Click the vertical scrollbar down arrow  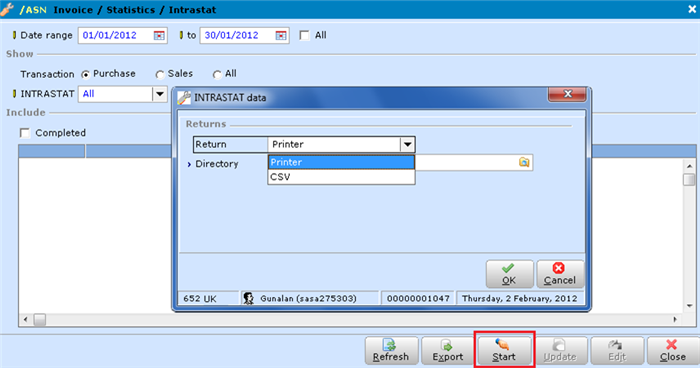[690, 306]
